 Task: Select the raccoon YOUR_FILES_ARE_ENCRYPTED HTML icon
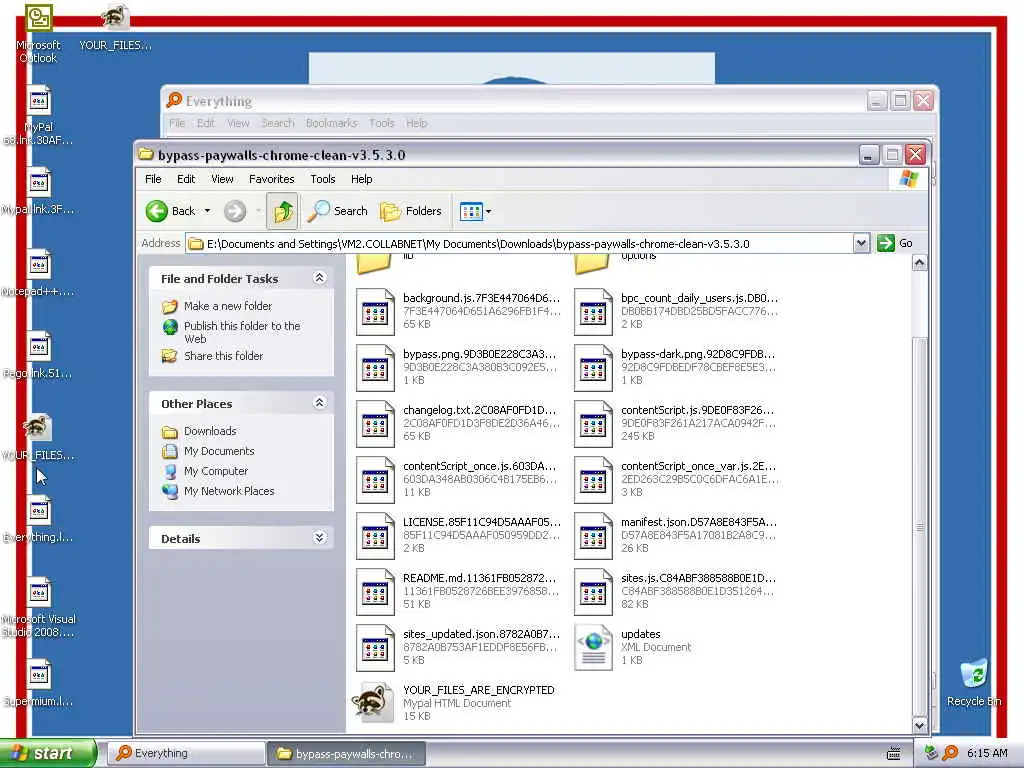pyautogui.click(x=373, y=702)
